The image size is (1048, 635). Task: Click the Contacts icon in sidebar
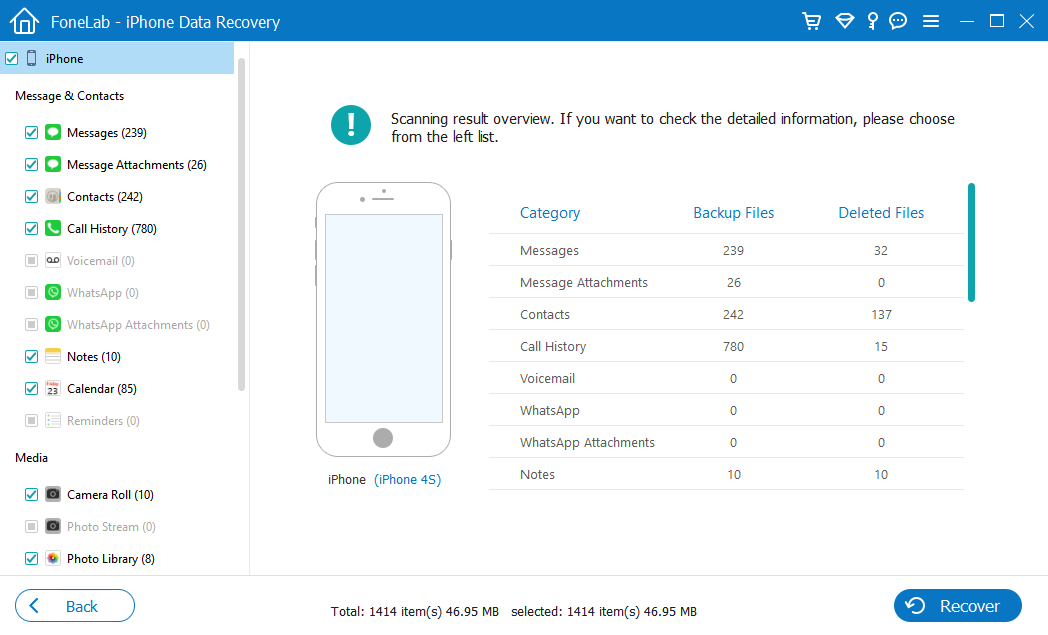click(x=53, y=197)
